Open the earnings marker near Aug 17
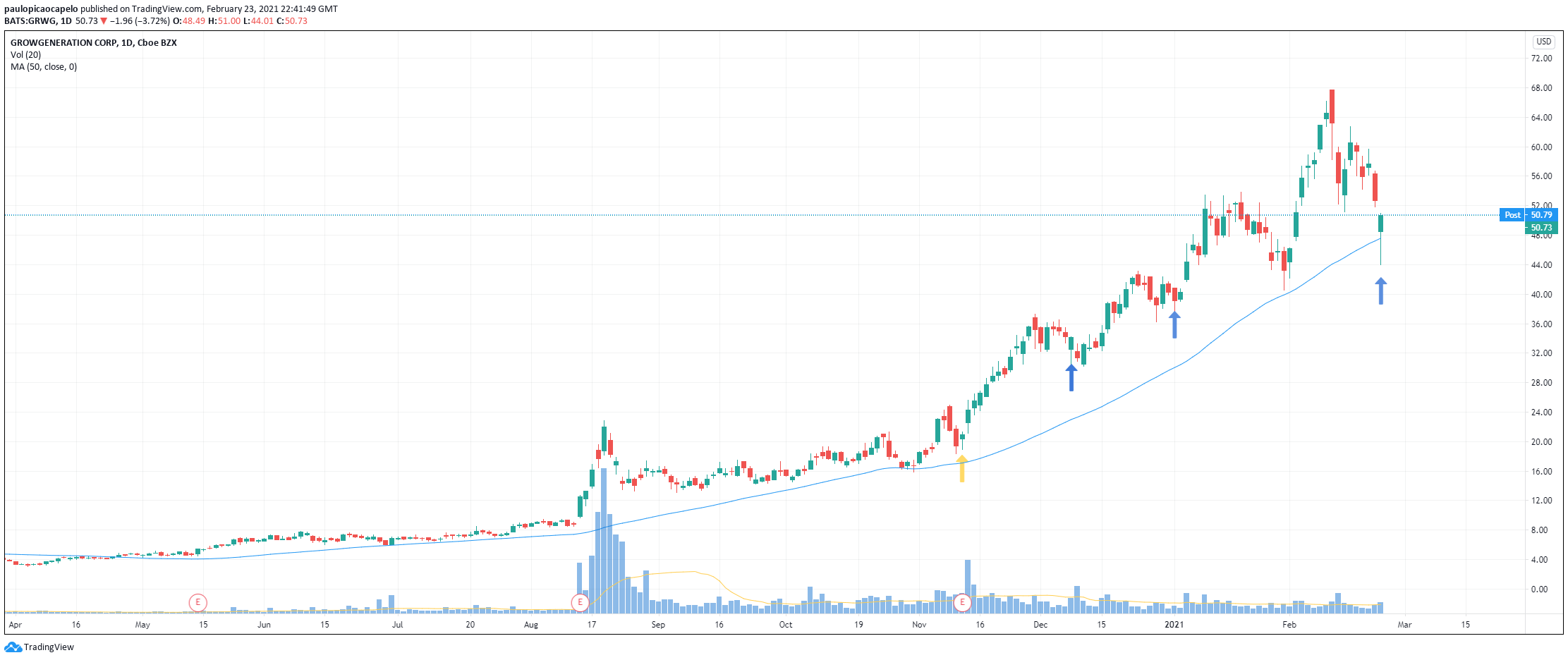Viewport: 1568px width, 660px height. point(580,602)
